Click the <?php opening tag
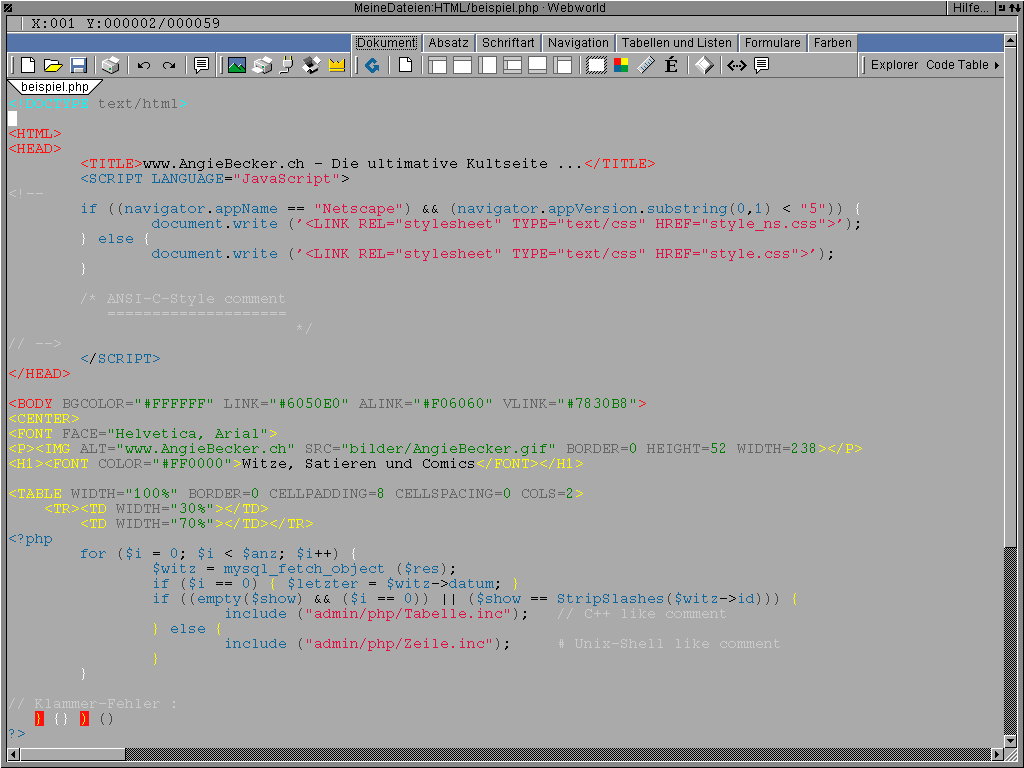1024x768 pixels. [x=31, y=539]
